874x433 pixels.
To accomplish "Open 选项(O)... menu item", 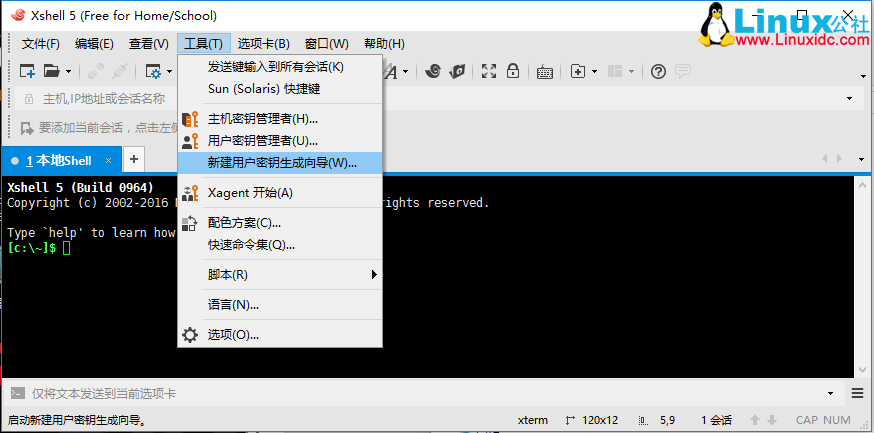I will point(280,335).
